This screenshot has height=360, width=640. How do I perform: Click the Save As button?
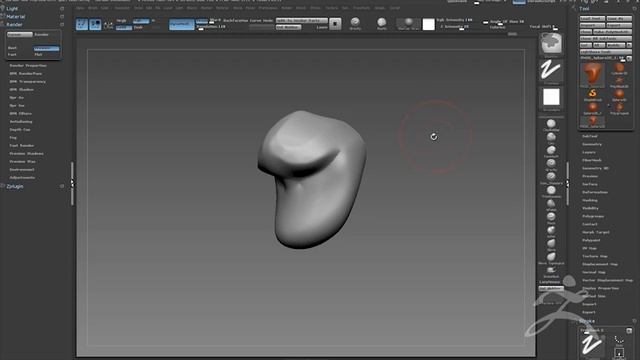(619, 19)
